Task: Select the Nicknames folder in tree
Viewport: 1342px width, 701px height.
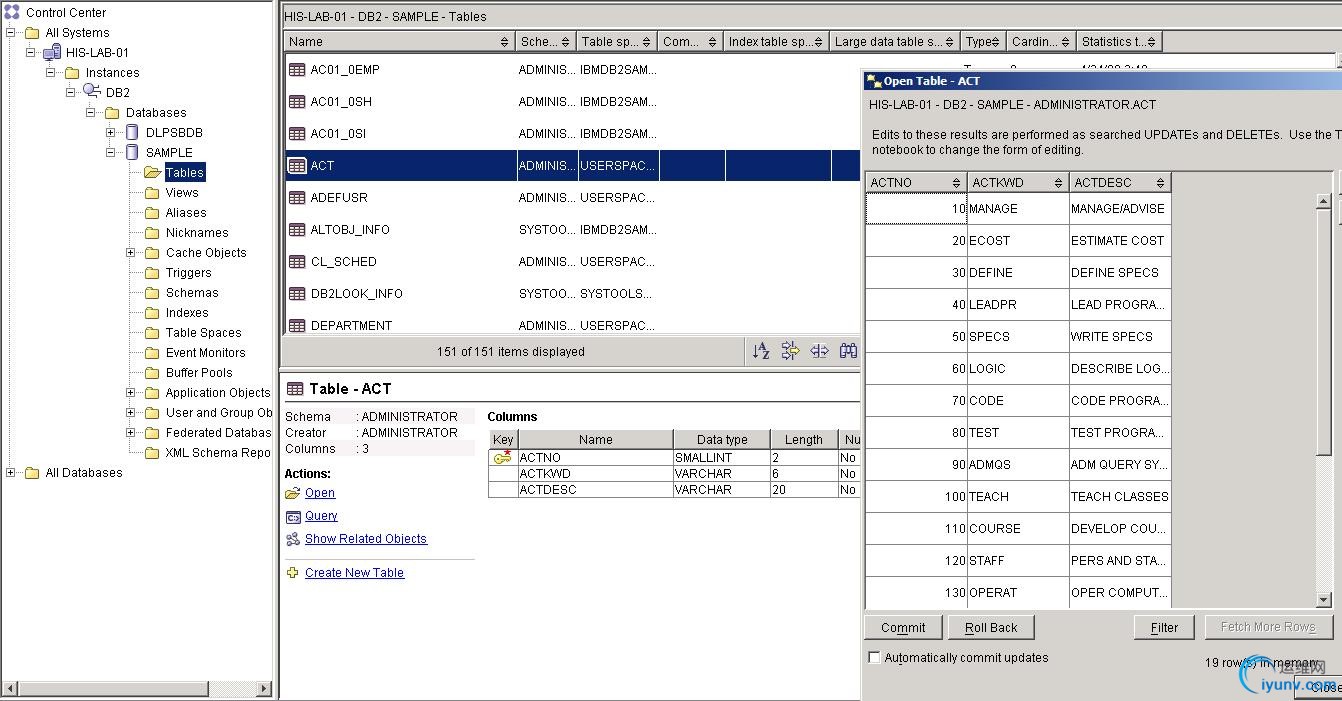Action: (197, 232)
